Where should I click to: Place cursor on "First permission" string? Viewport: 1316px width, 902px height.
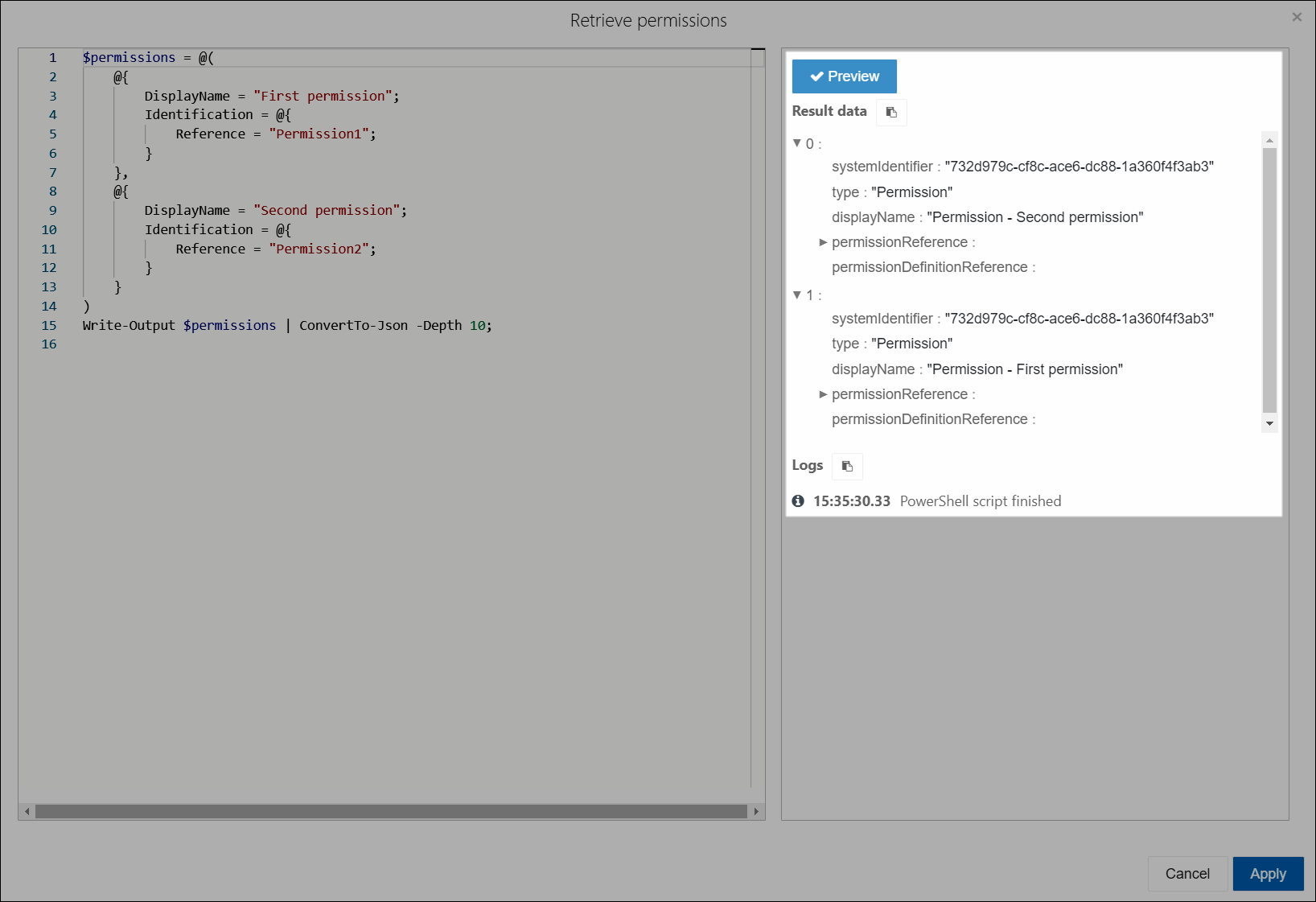coord(323,96)
